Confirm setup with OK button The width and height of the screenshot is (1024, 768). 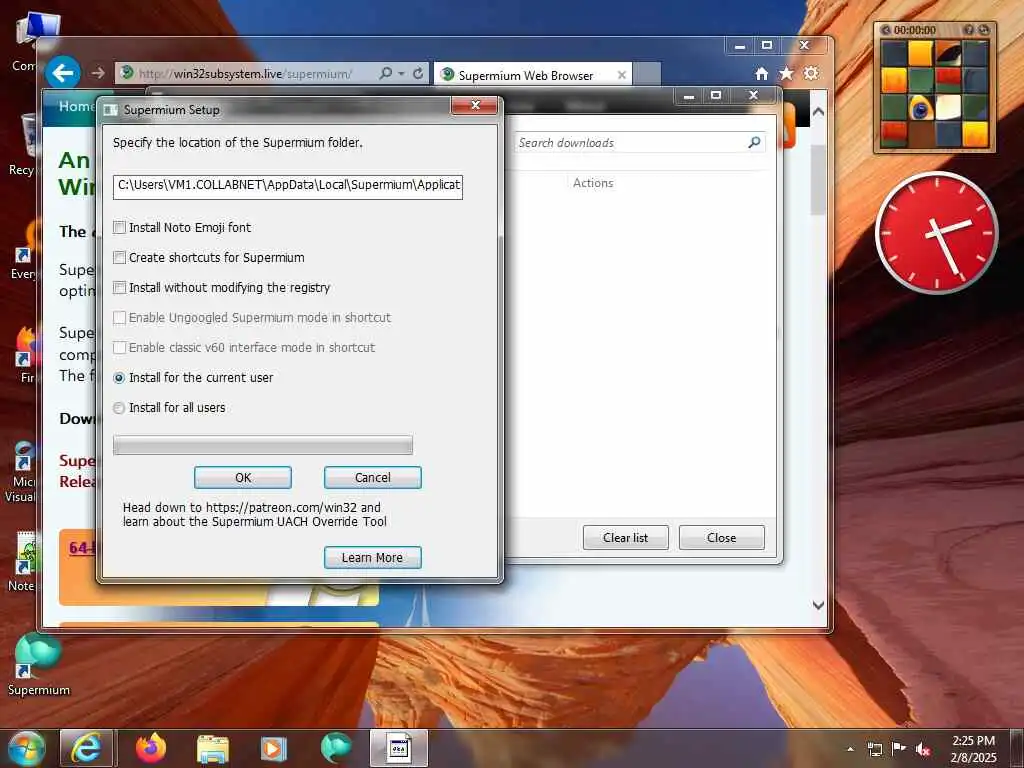coord(242,477)
